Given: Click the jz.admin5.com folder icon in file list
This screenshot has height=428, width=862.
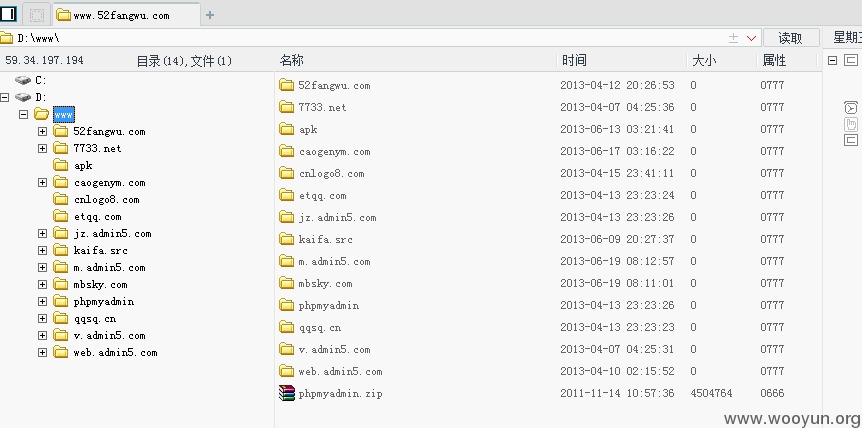Looking at the screenshot, I should pos(286,217).
